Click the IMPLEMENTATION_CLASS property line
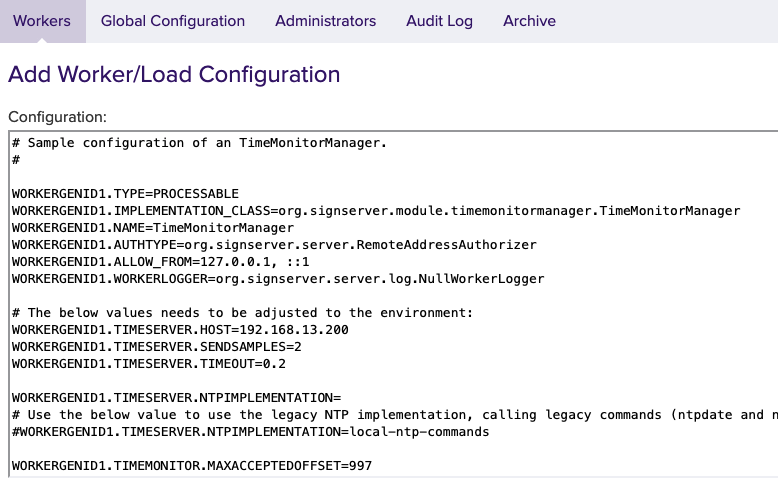This screenshot has width=778, height=497. pos(375,211)
